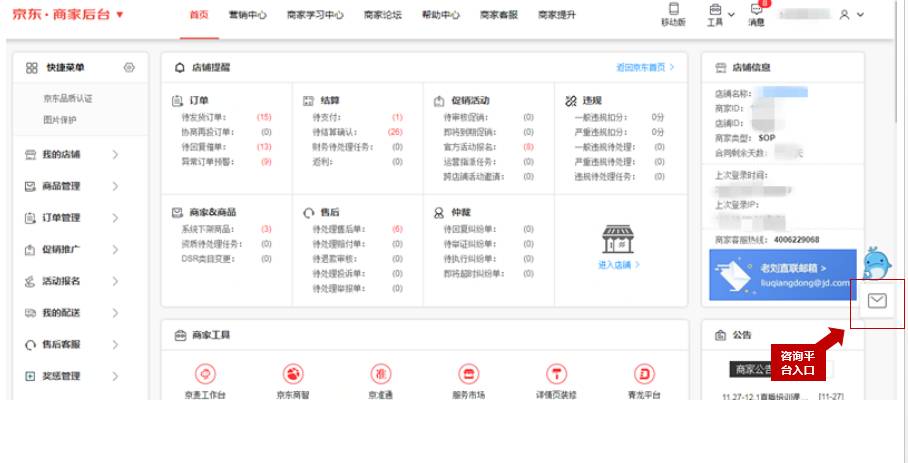Click the 待处理售后单 count (6)
The width and height of the screenshot is (908, 463).
[x=397, y=229]
